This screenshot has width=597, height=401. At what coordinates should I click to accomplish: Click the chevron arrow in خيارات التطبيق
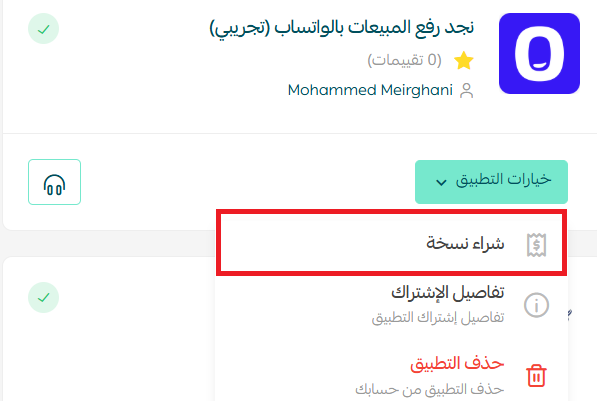[x=441, y=182]
